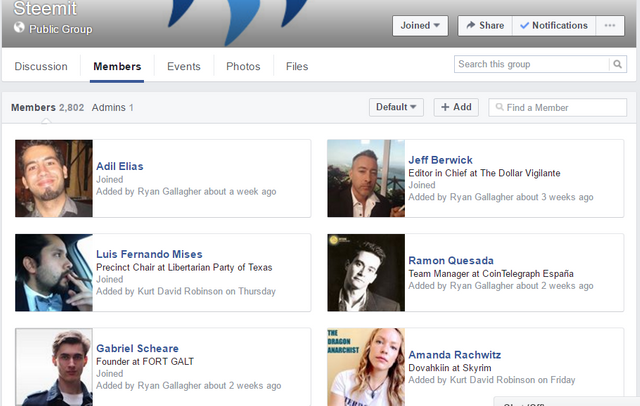
Task: Click the Steemit group title
Action: (x=45, y=8)
